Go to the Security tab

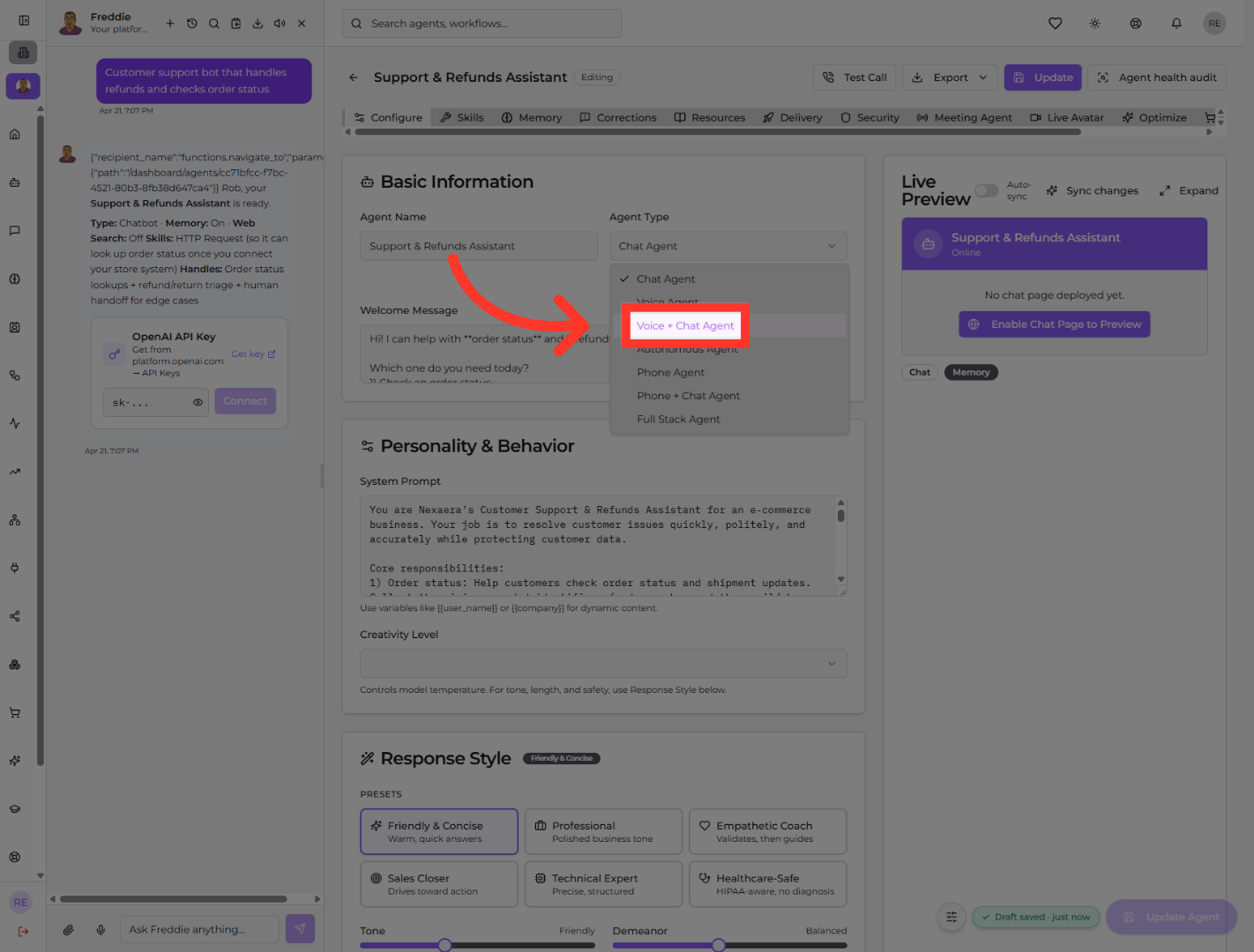[870, 117]
